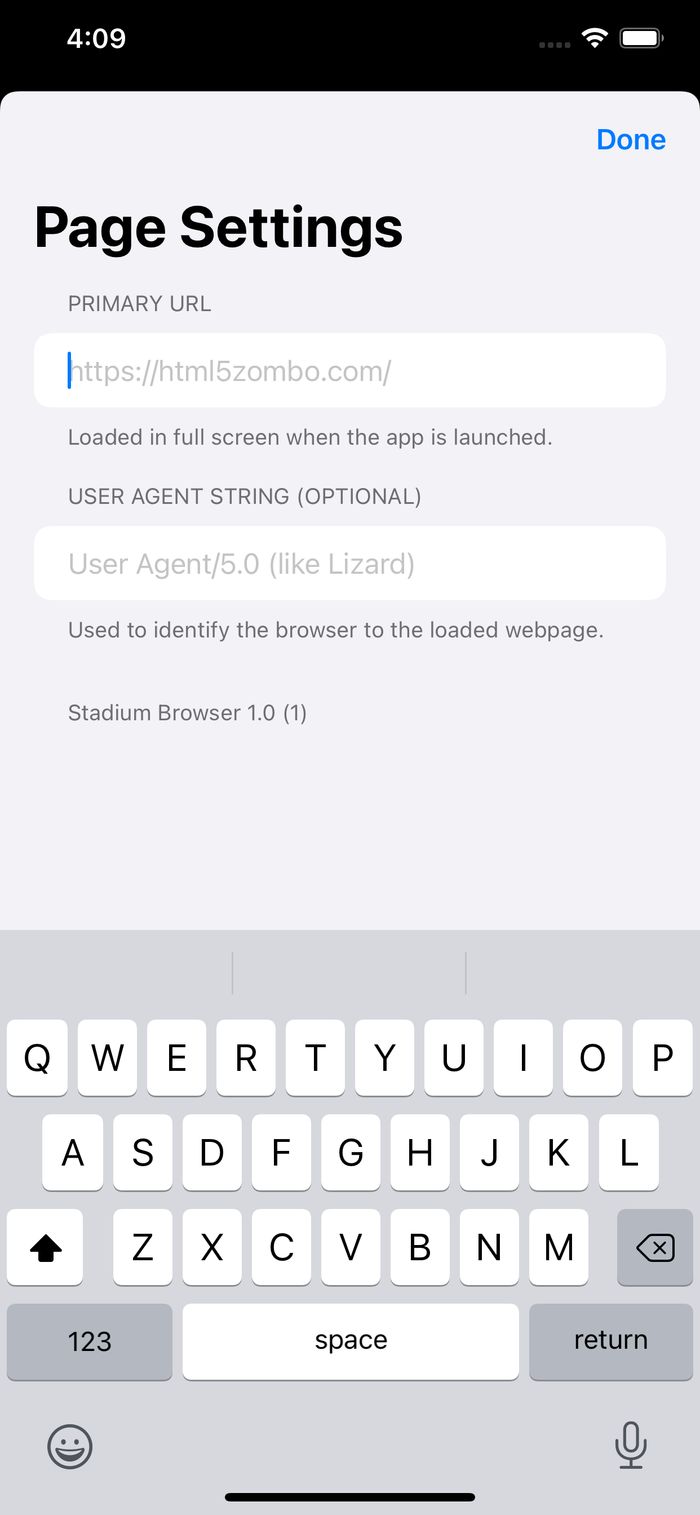Screen dimensions: 700x1515
Task: Activate the microphone dictation icon
Action: [630, 1445]
